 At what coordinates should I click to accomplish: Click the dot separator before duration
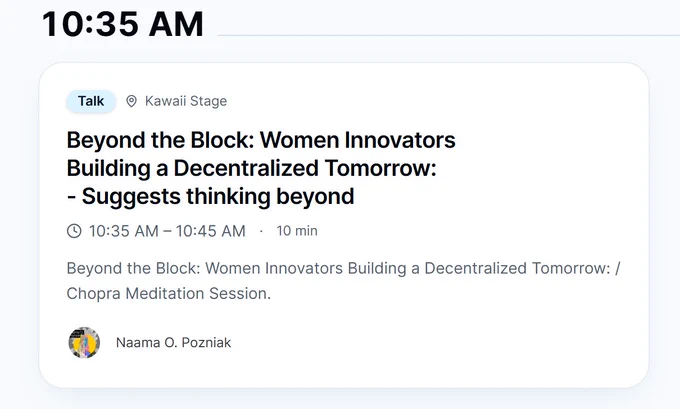click(261, 231)
